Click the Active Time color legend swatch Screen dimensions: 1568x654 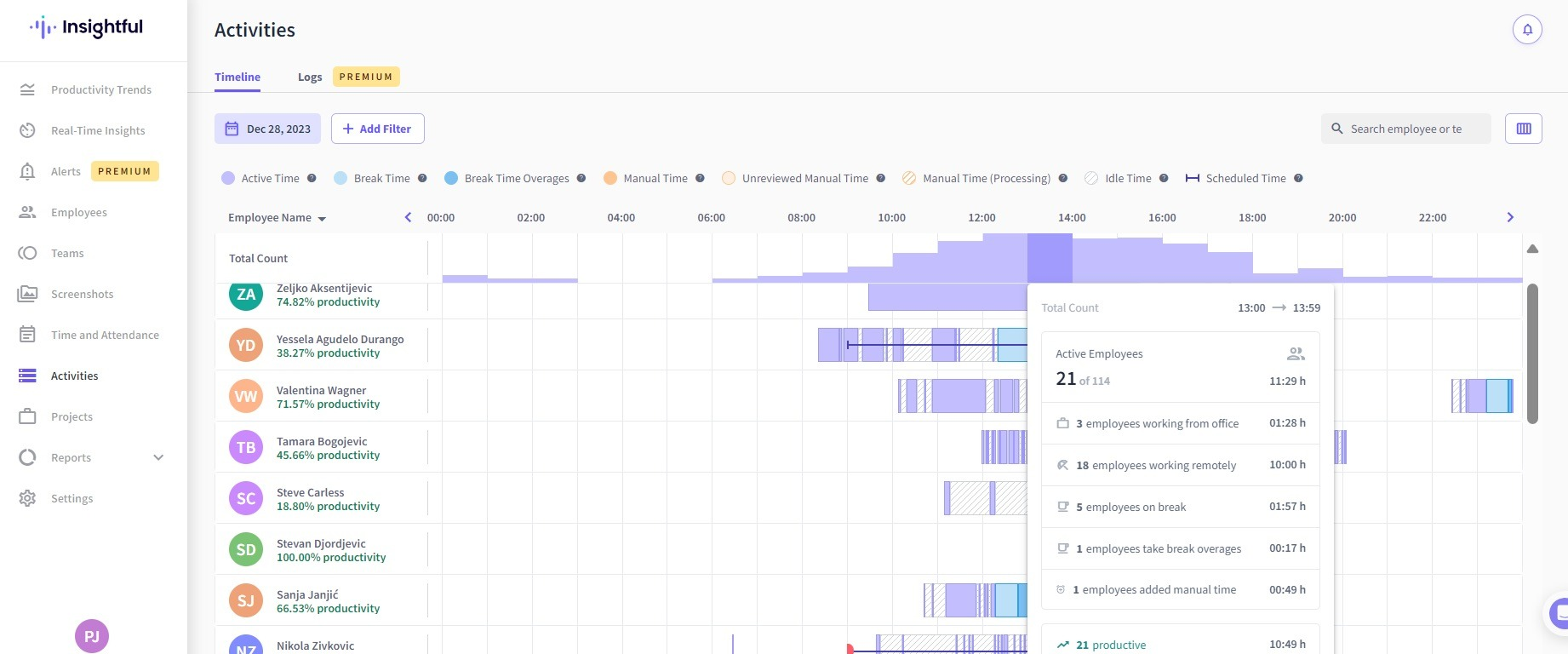pos(228,178)
